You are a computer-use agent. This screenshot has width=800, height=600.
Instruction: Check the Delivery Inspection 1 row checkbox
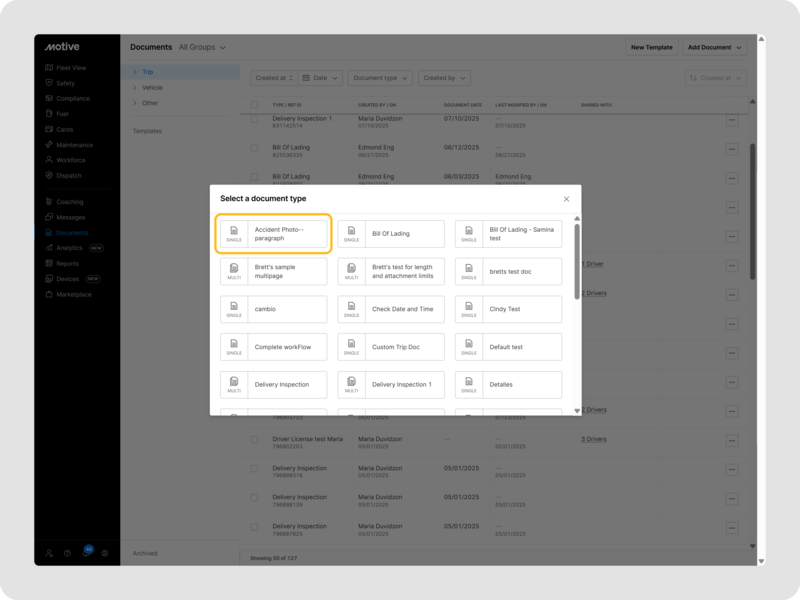254,122
